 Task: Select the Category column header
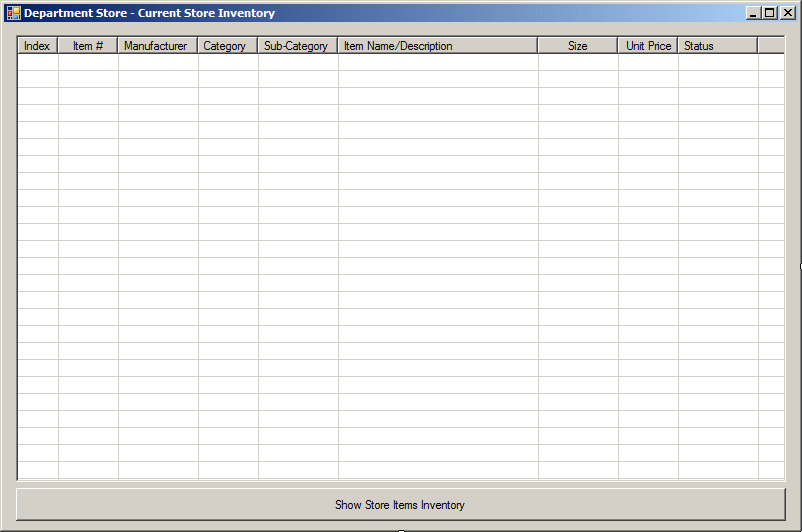pyautogui.click(x=228, y=46)
